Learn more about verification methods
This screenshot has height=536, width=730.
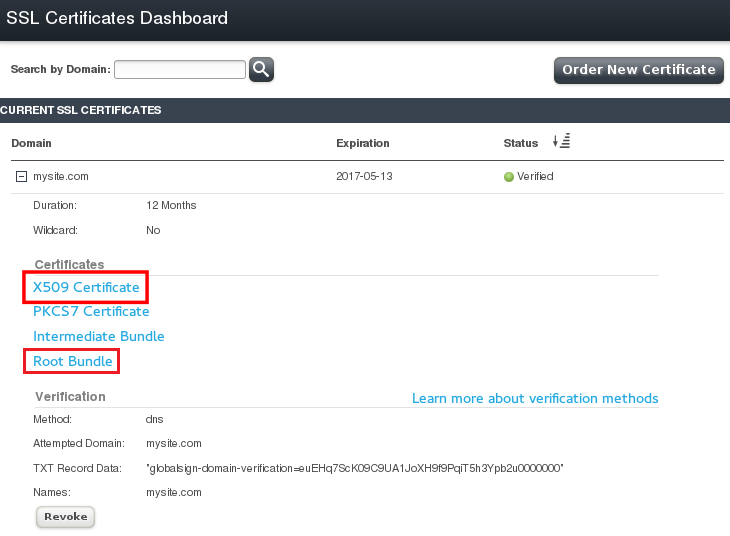[x=535, y=398]
